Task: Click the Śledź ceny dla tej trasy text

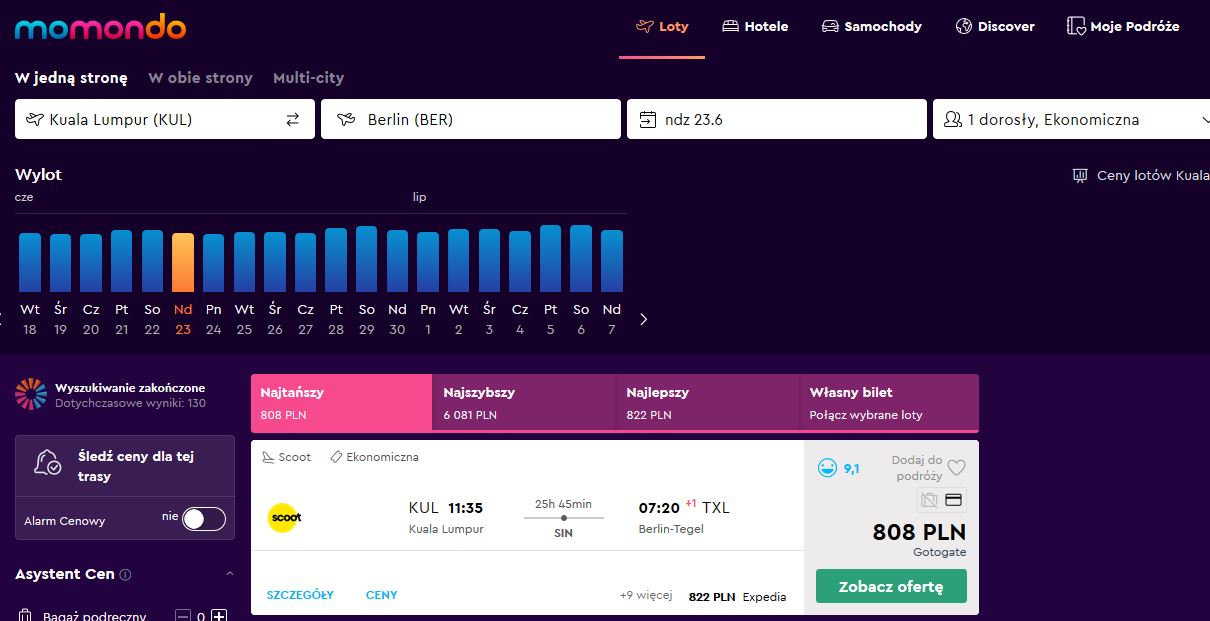Action: [136, 466]
